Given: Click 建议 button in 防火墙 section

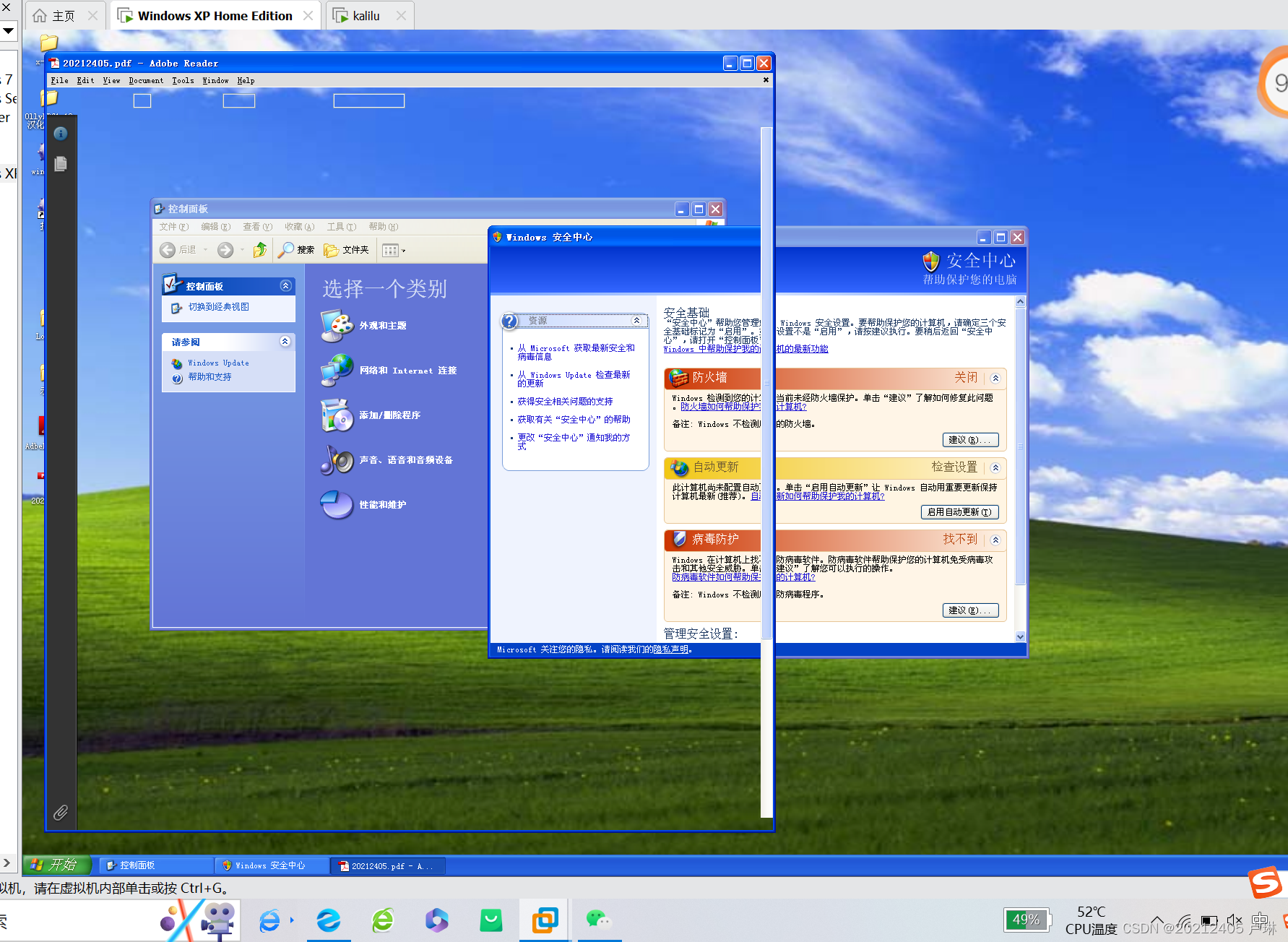Looking at the screenshot, I should (x=971, y=440).
